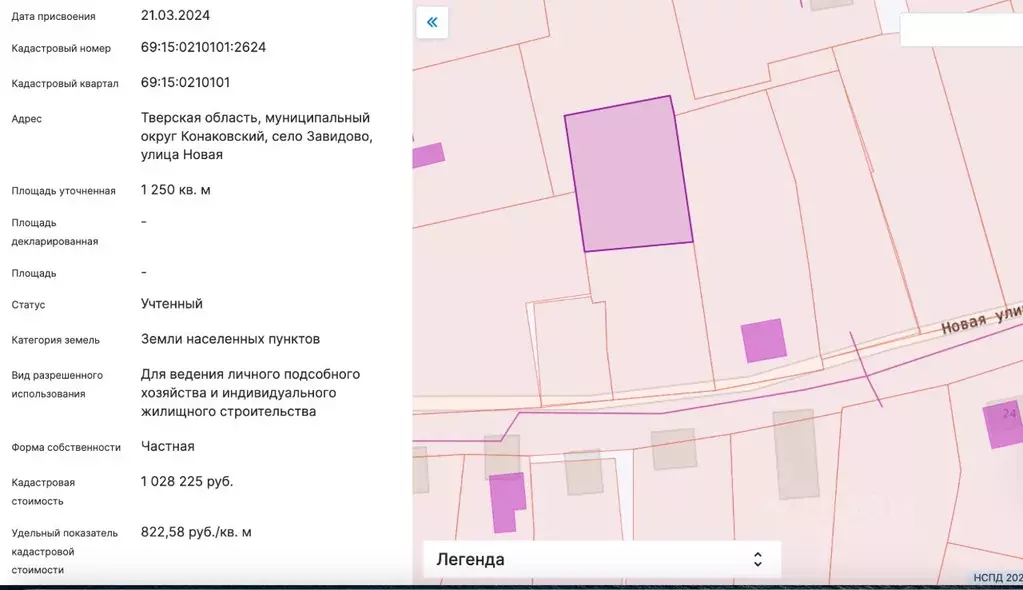Screen dimensions: 1023x590
Task: Click the Площадь декларированная field label
Action: [55, 232]
